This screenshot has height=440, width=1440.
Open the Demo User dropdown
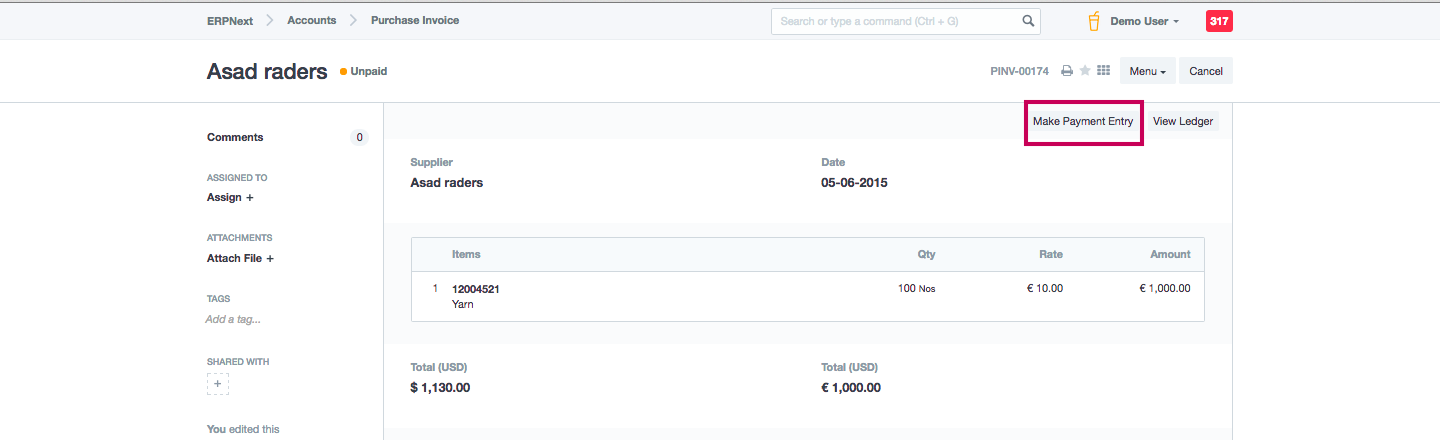(x=1144, y=21)
